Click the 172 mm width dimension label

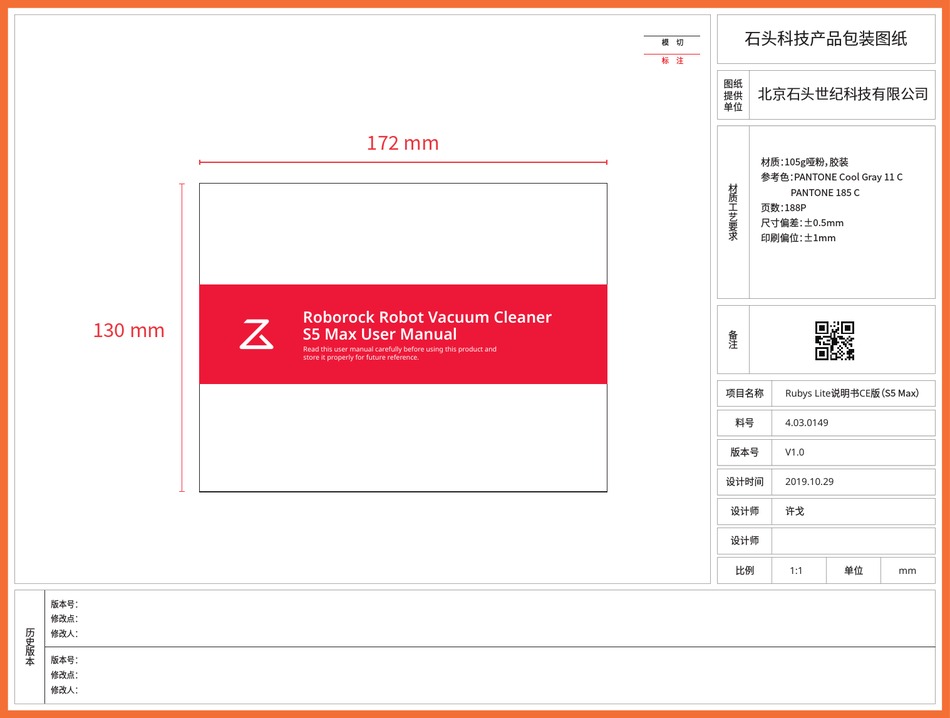click(x=401, y=143)
